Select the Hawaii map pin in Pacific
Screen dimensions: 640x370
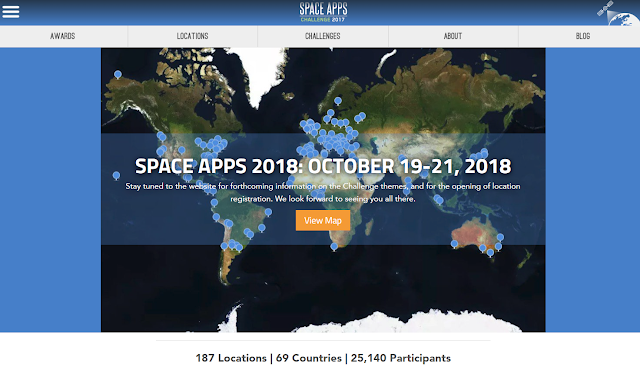pyautogui.click(x=116, y=175)
